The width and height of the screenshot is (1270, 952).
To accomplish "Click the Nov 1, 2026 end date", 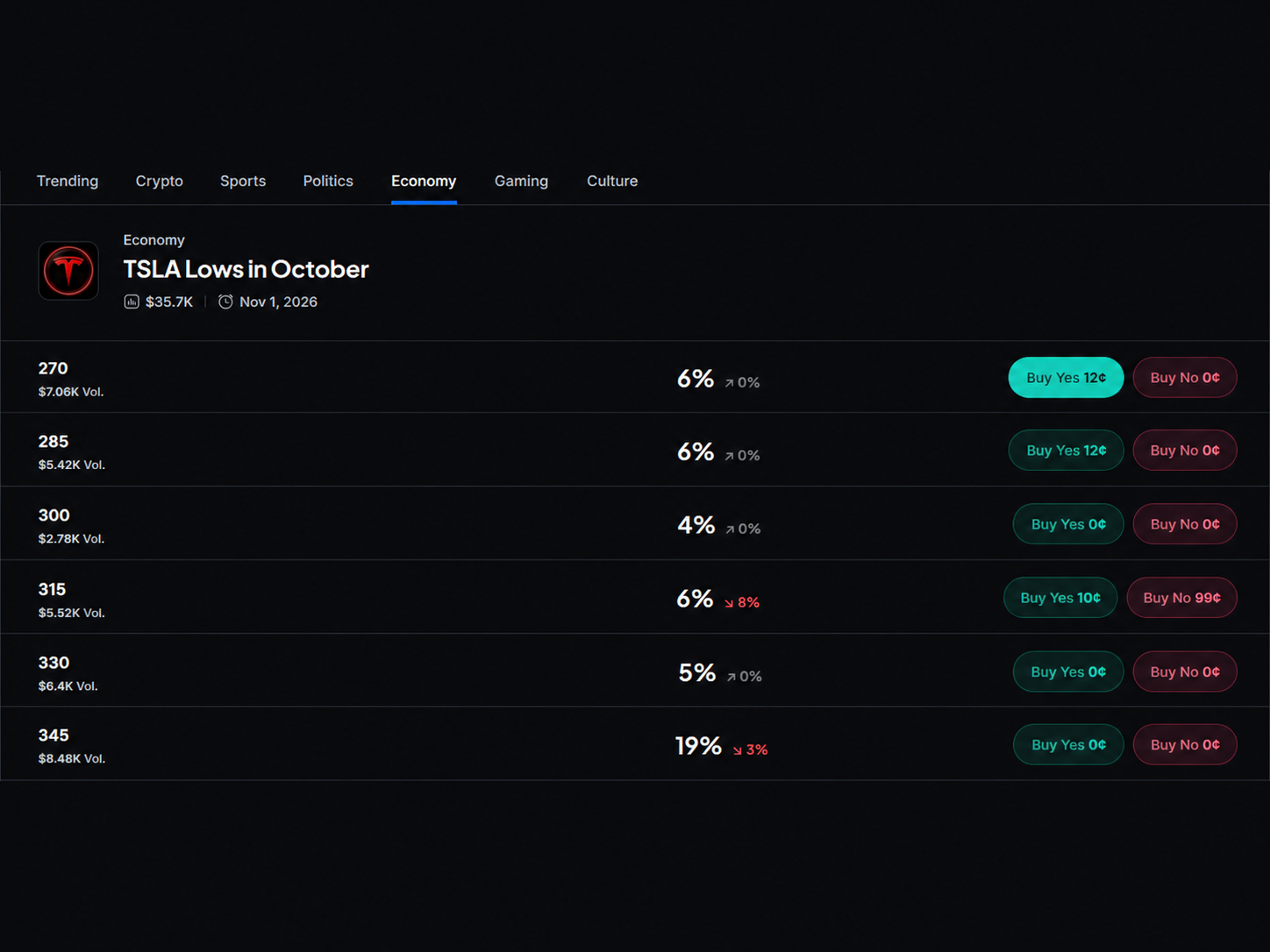I will (x=278, y=302).
